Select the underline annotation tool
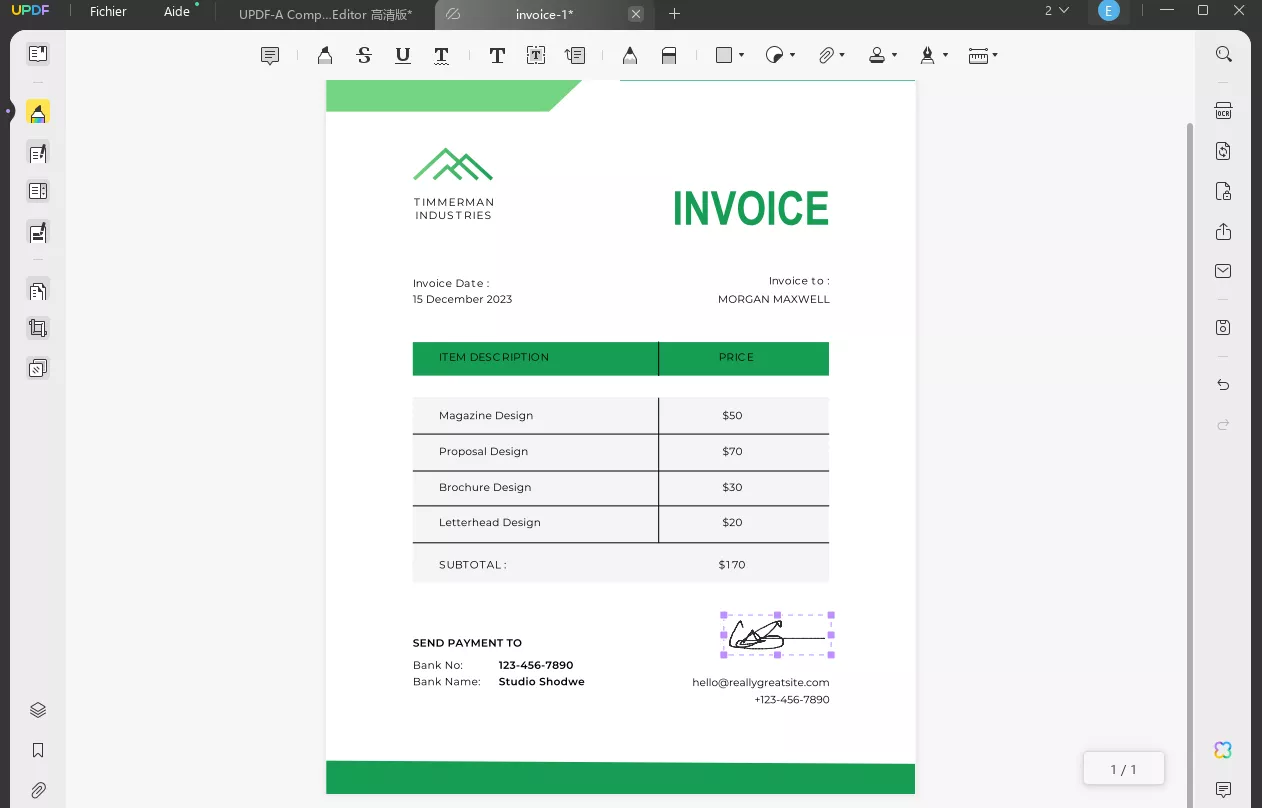Screen dimensions: 1262x808 click(x=402, y=55)
